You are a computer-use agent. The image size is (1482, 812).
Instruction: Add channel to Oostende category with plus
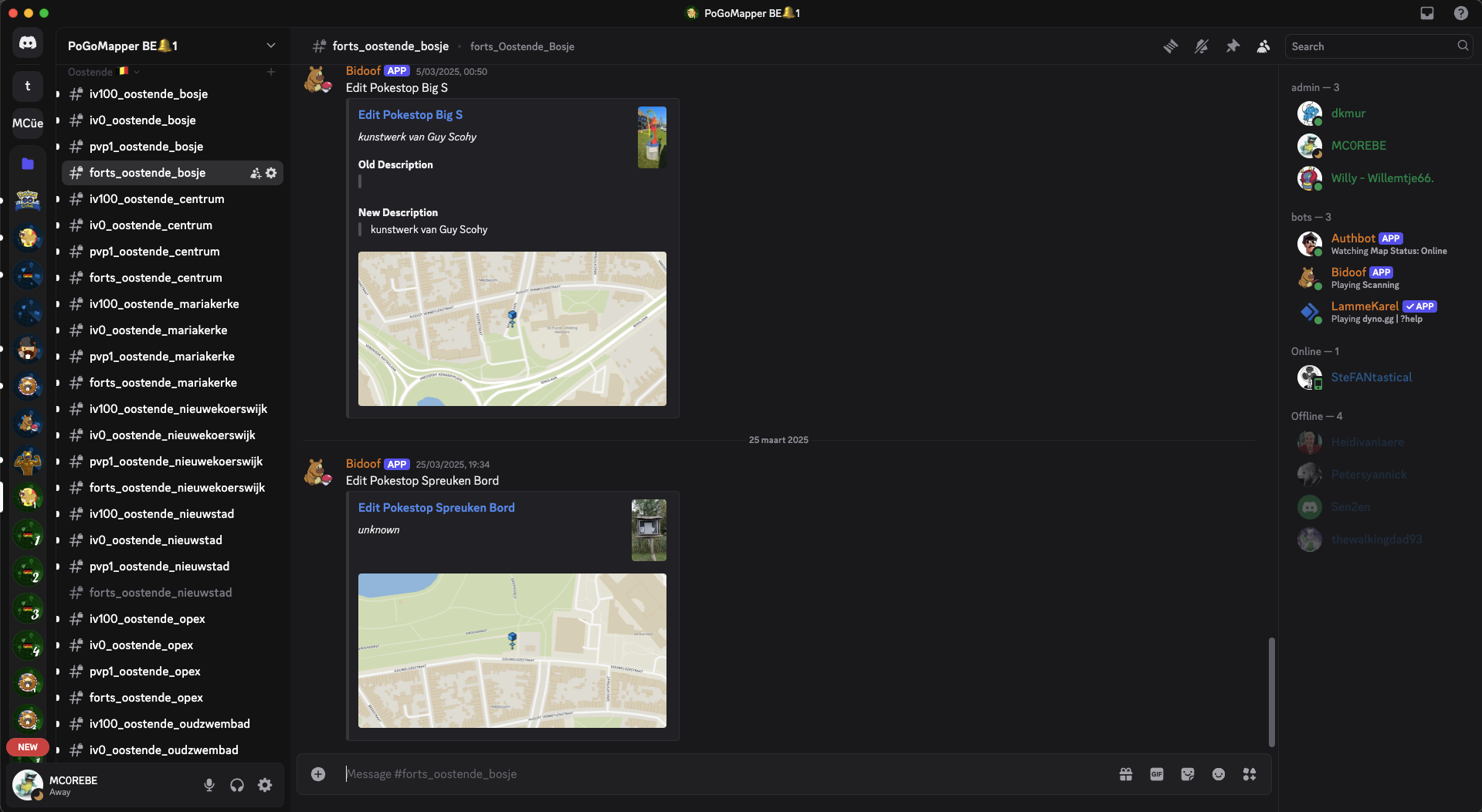[x=271, y=72]
